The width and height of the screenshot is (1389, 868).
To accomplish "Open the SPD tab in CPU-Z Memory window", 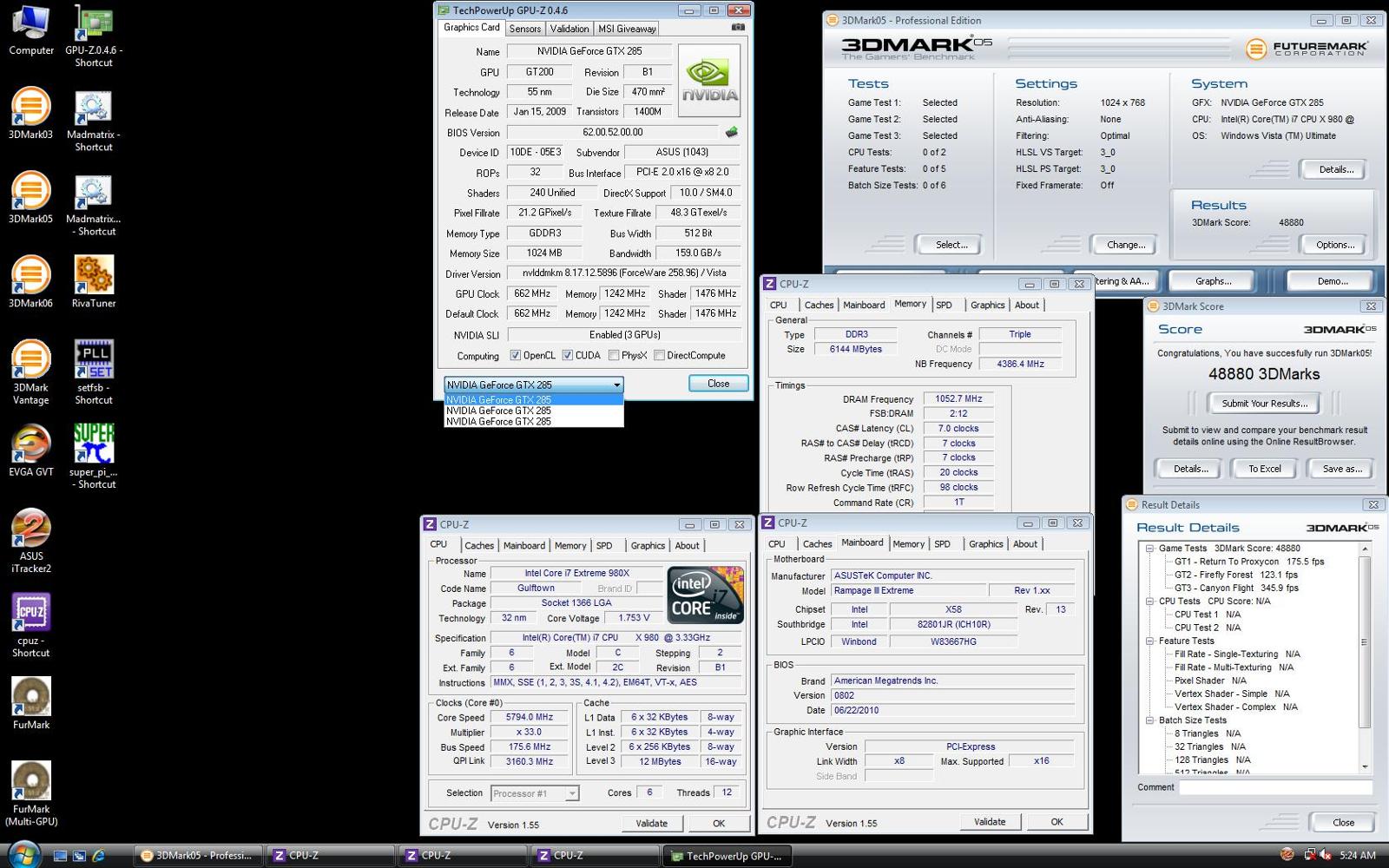I will pyautogui.click(x=944, y=306).
